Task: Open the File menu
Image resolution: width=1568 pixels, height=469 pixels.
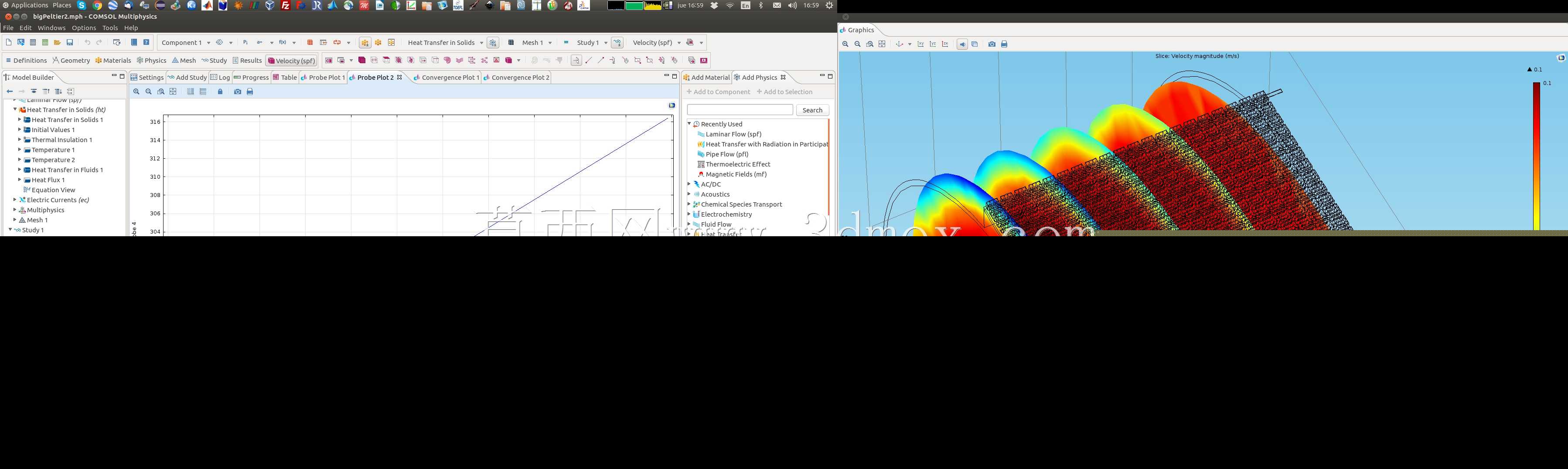Action: coord(8,28)
